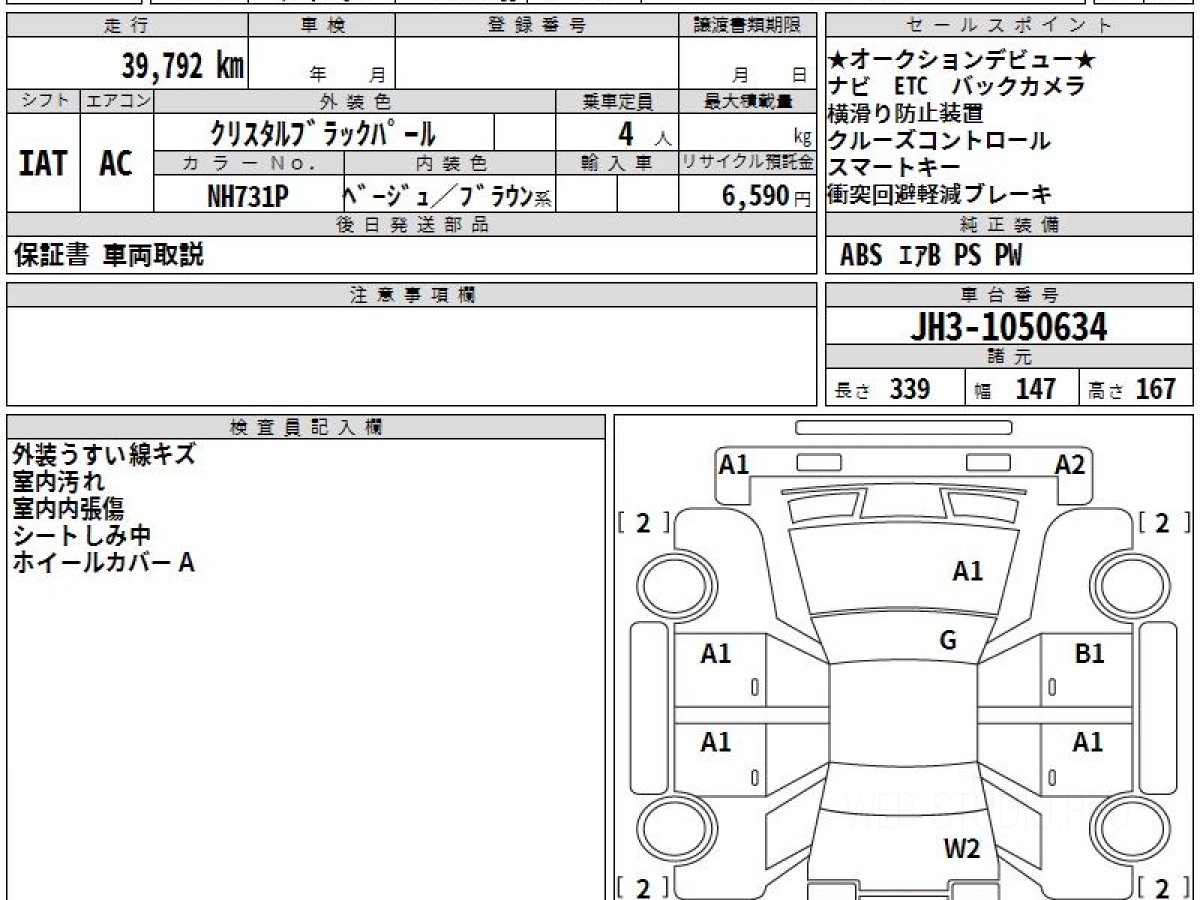Viewport: 1200px width, 900px height.
Task: Select the color code NH731P
Action: click(x=248, y=196)
